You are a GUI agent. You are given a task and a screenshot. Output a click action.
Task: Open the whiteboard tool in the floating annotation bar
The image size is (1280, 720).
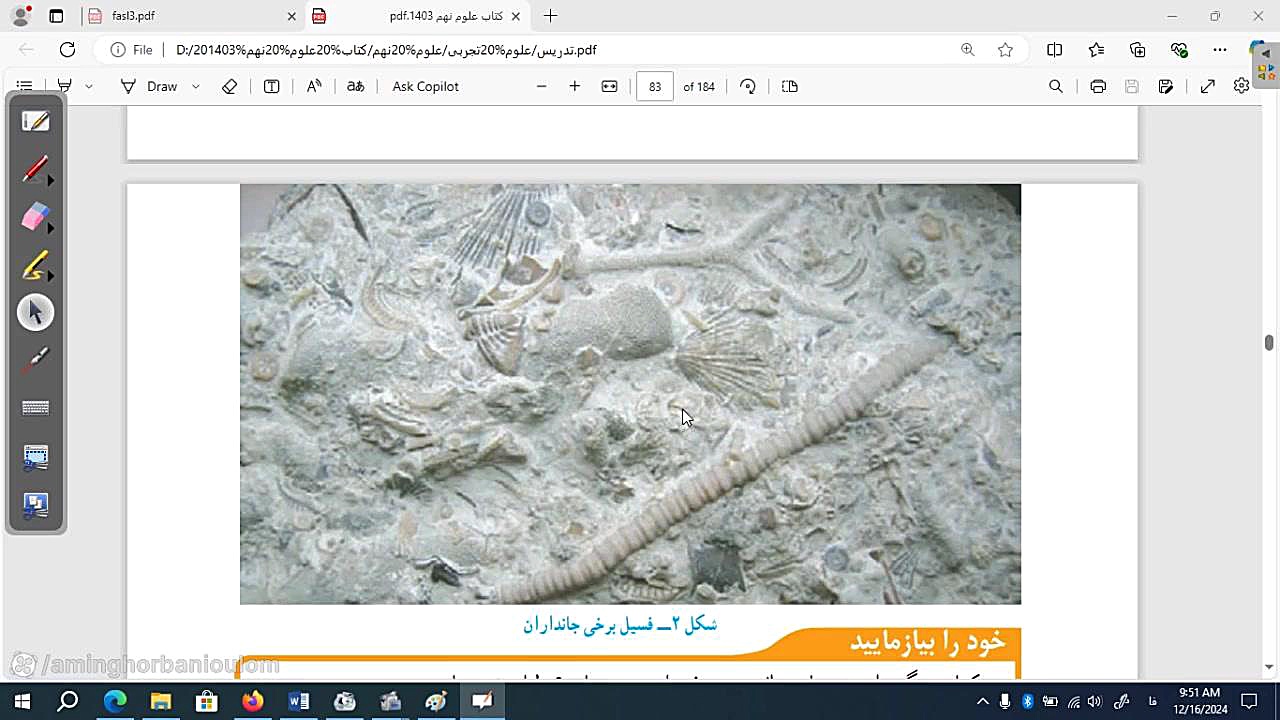pyautogui.click(x=36, y=121)
